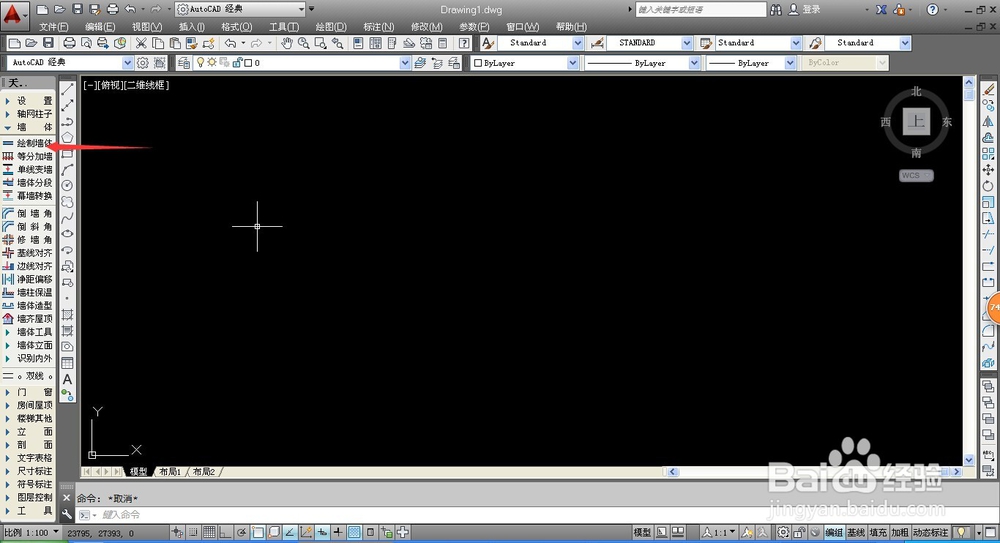
Task: Open the ByLayer color dropdown
Action: tap(524, 63)
